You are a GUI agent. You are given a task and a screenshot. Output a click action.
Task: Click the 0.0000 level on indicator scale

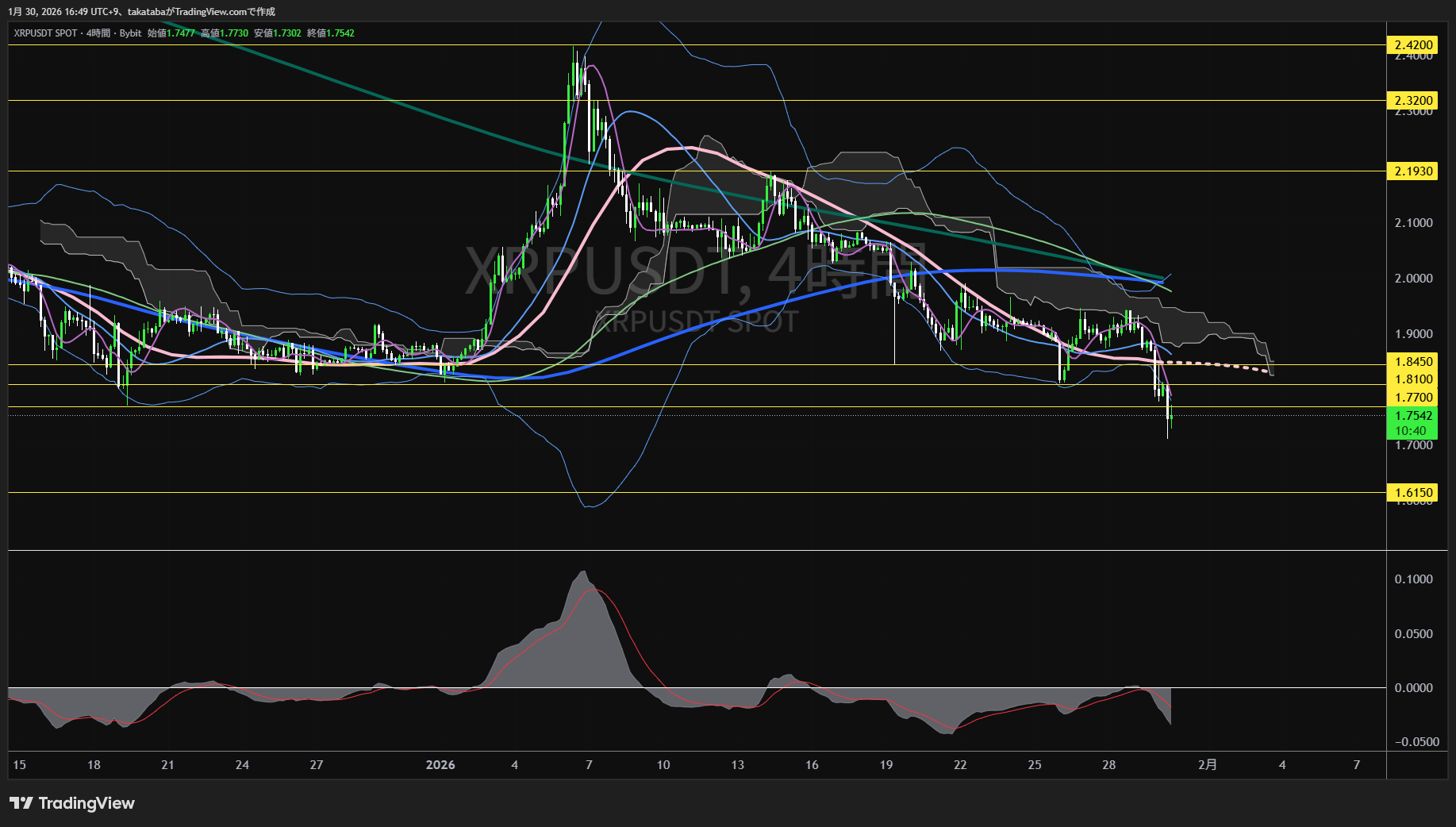pyautogui.click(x=1413, y=688)
